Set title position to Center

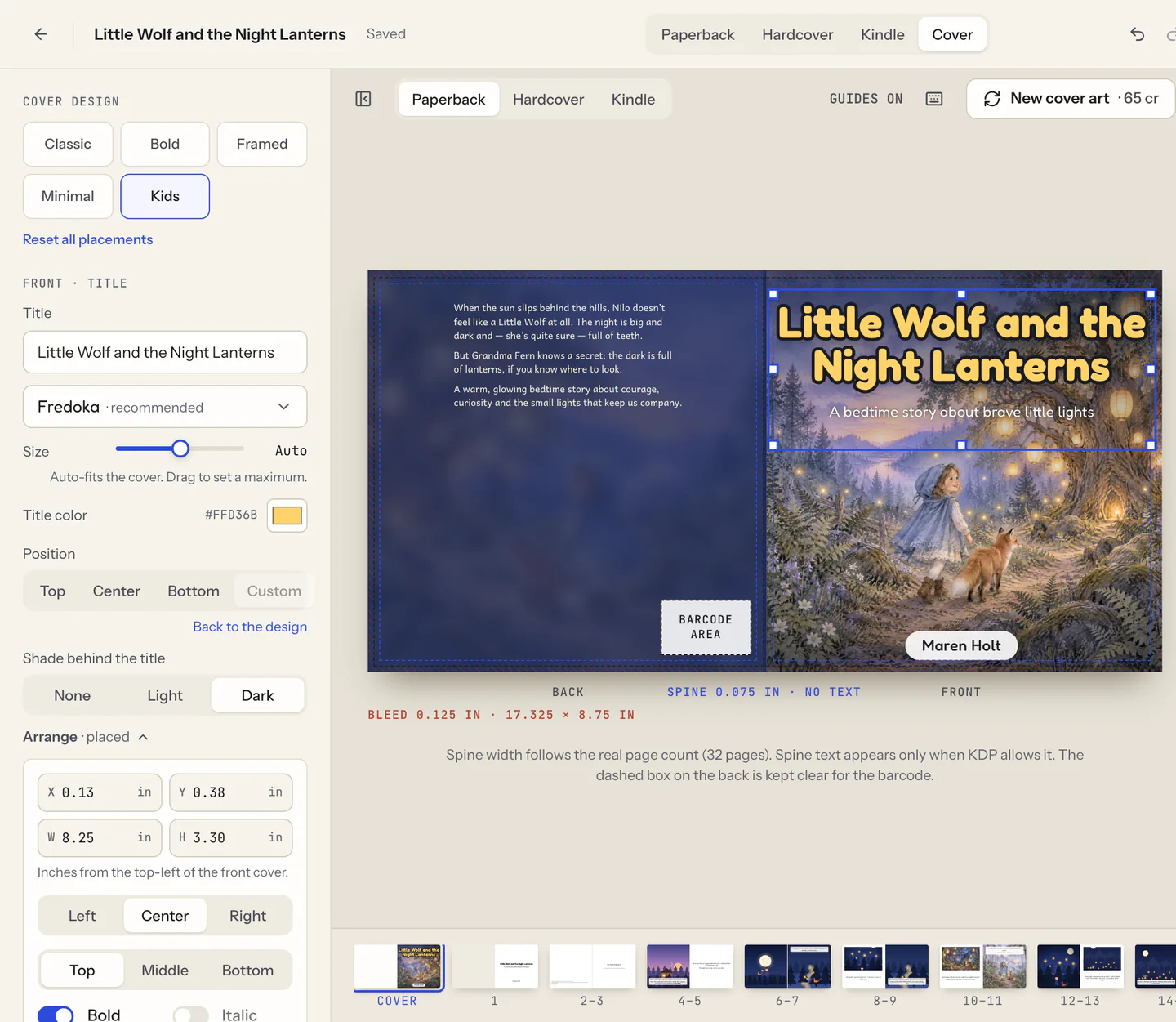116,591
